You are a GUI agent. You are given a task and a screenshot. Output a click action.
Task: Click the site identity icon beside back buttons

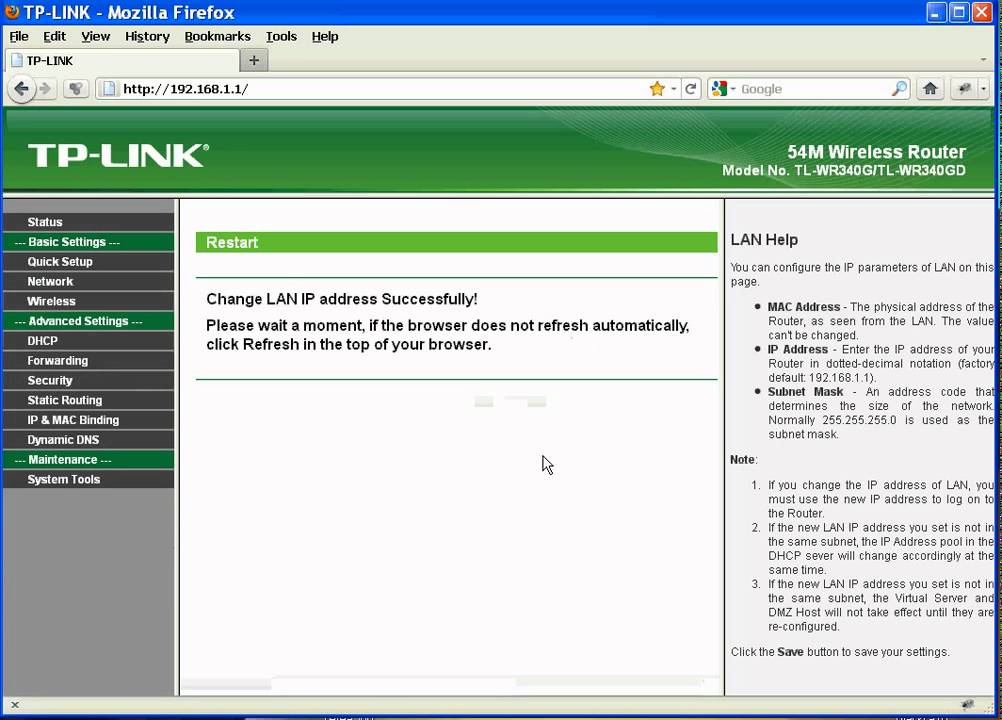point(75,89)
